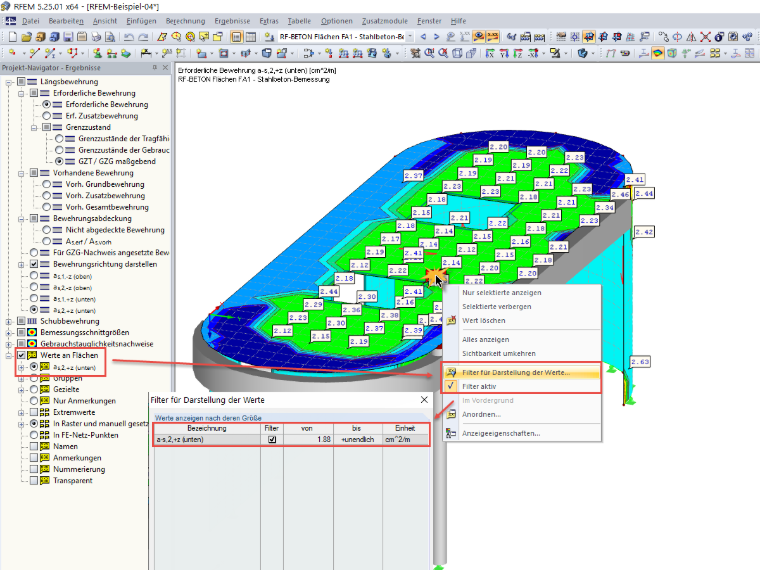Go to previous load case arrow
The width and height of the screenshot is (760, 570).
pos(424,37)
